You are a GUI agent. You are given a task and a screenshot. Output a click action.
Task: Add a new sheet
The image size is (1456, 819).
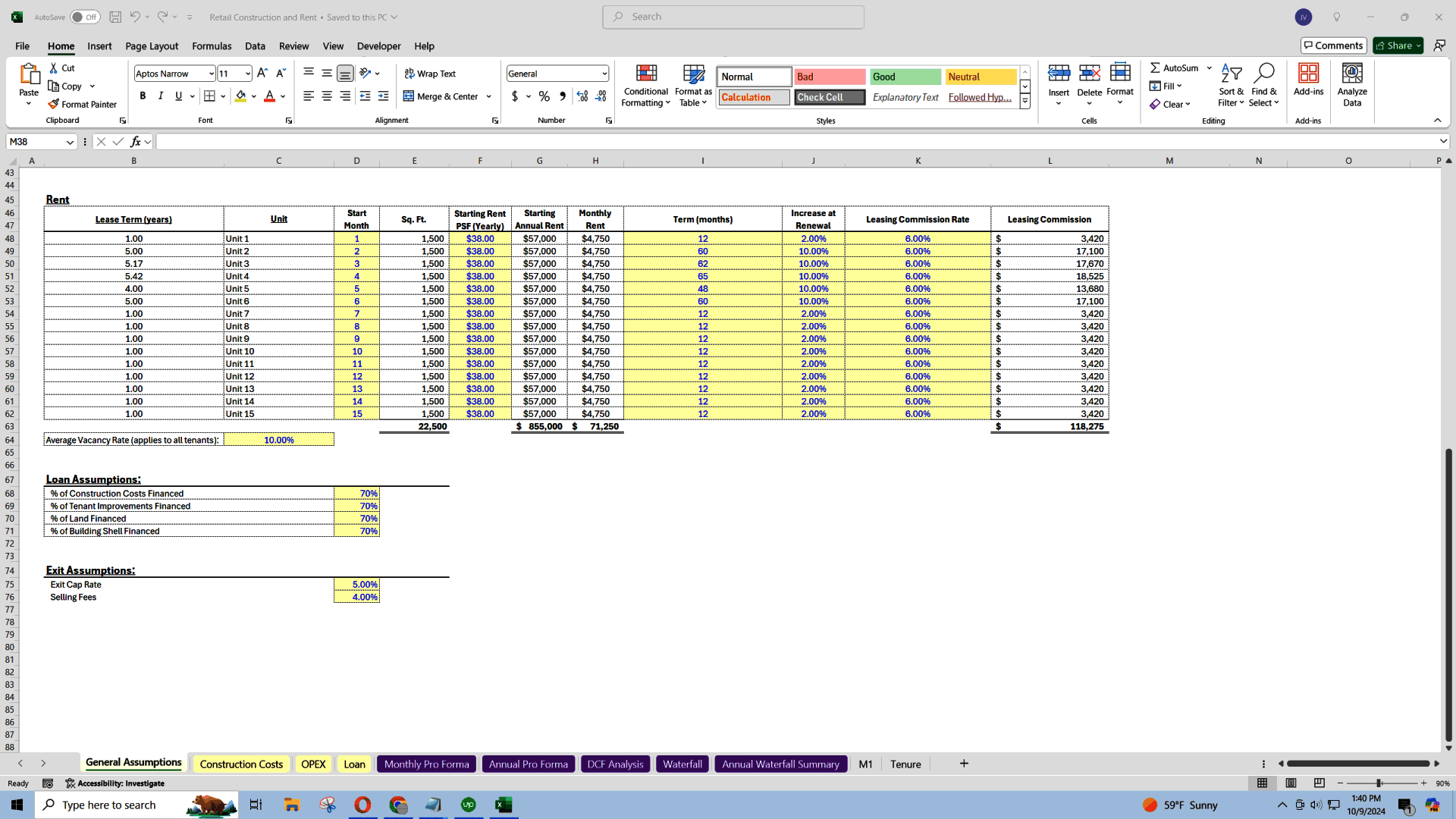pos(964,764)
